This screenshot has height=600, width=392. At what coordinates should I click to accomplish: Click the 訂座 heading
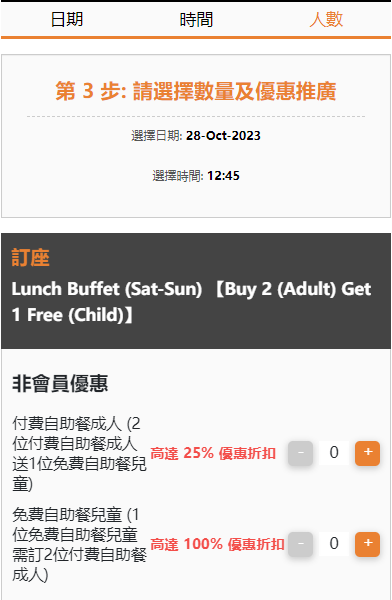[30, 258]
